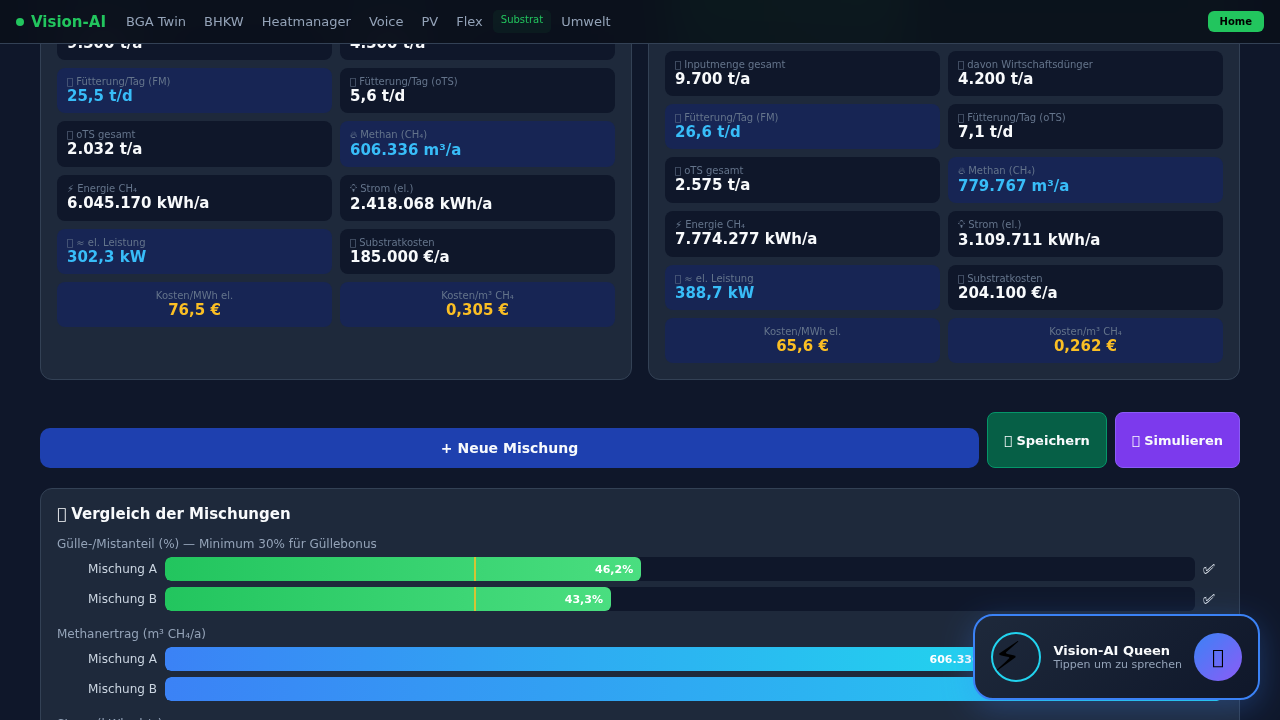
Task: Open the BGA Twin page
Action: (x=156, y=22)
